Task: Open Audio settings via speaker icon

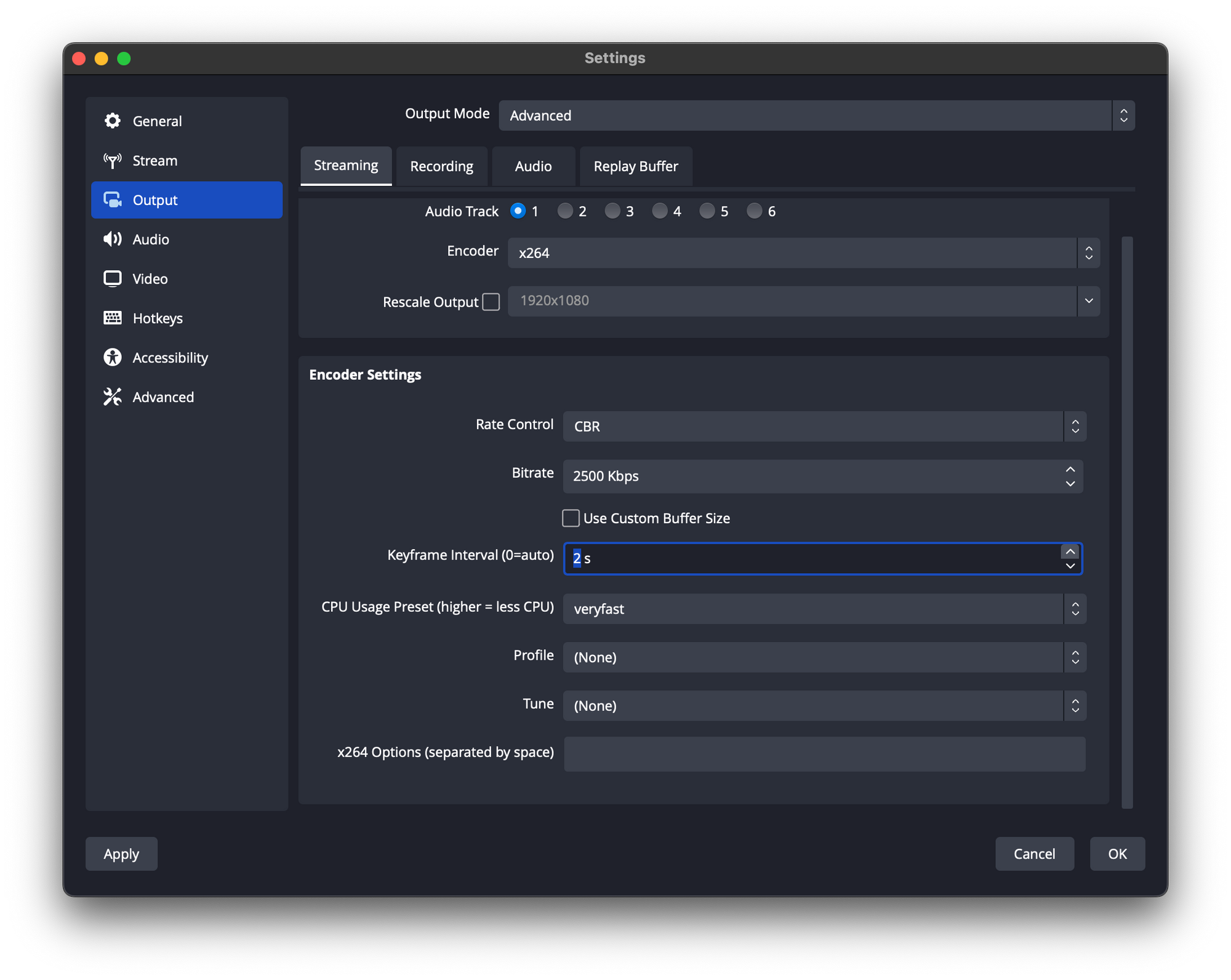Action: point(113,239)
